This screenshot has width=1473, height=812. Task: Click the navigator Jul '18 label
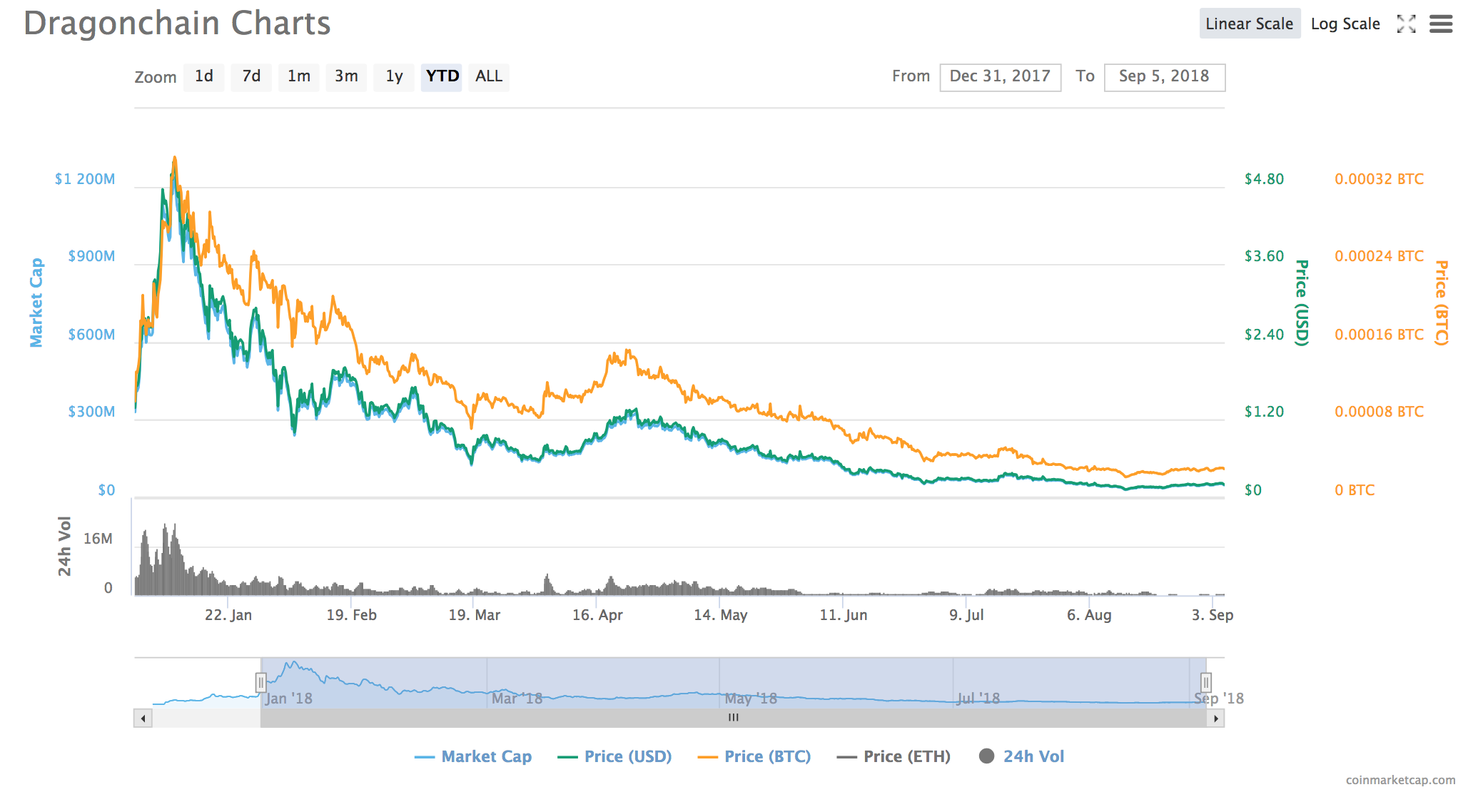pyautogui.click(x=978, y=698)
